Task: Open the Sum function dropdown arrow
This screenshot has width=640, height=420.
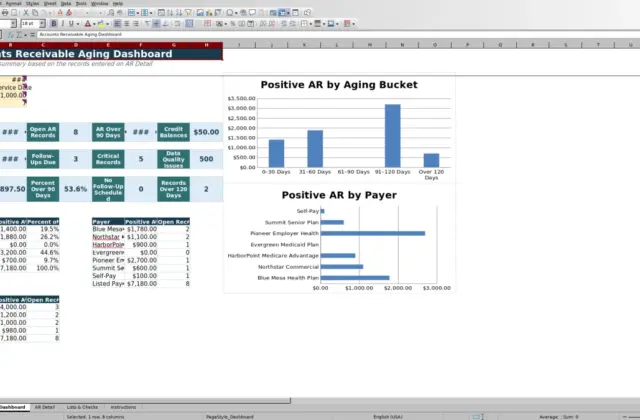Action: point(25,35)
